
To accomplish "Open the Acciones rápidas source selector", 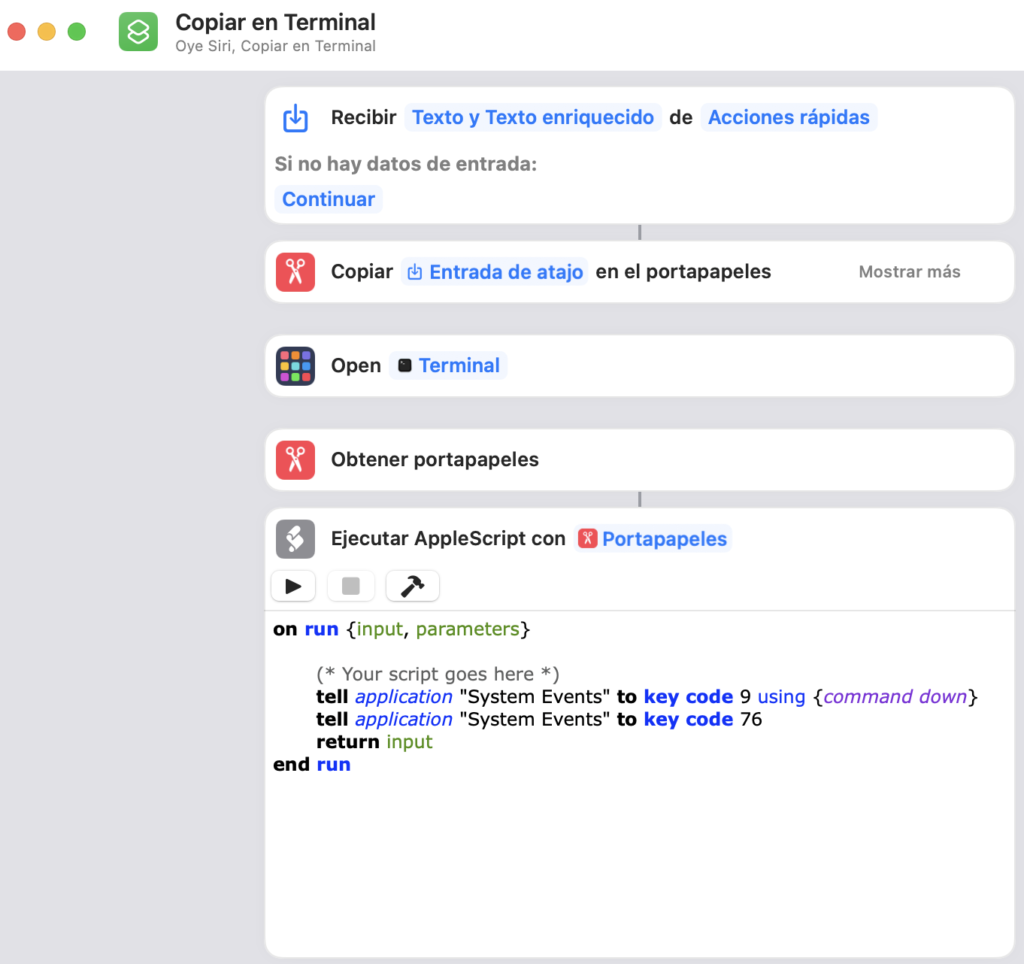I will click(x=789, y=118).
